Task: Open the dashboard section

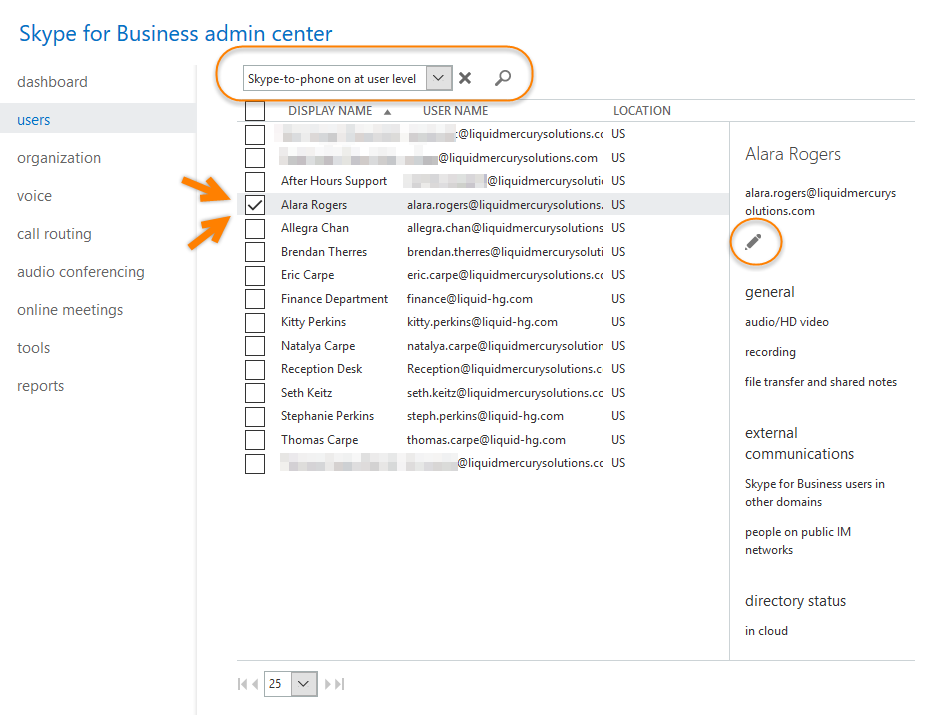Action: (x=52, y=82)
